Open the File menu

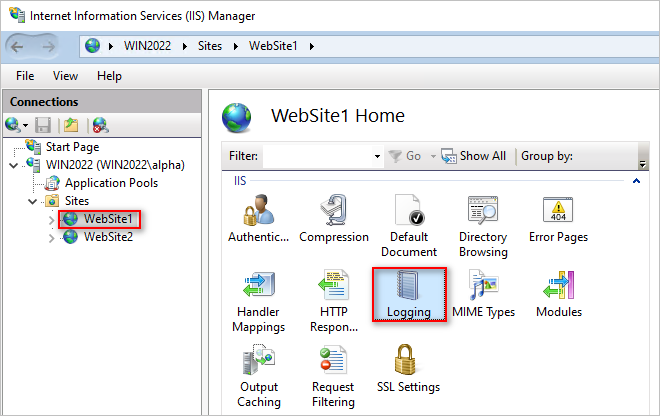(x=25, y=76)
